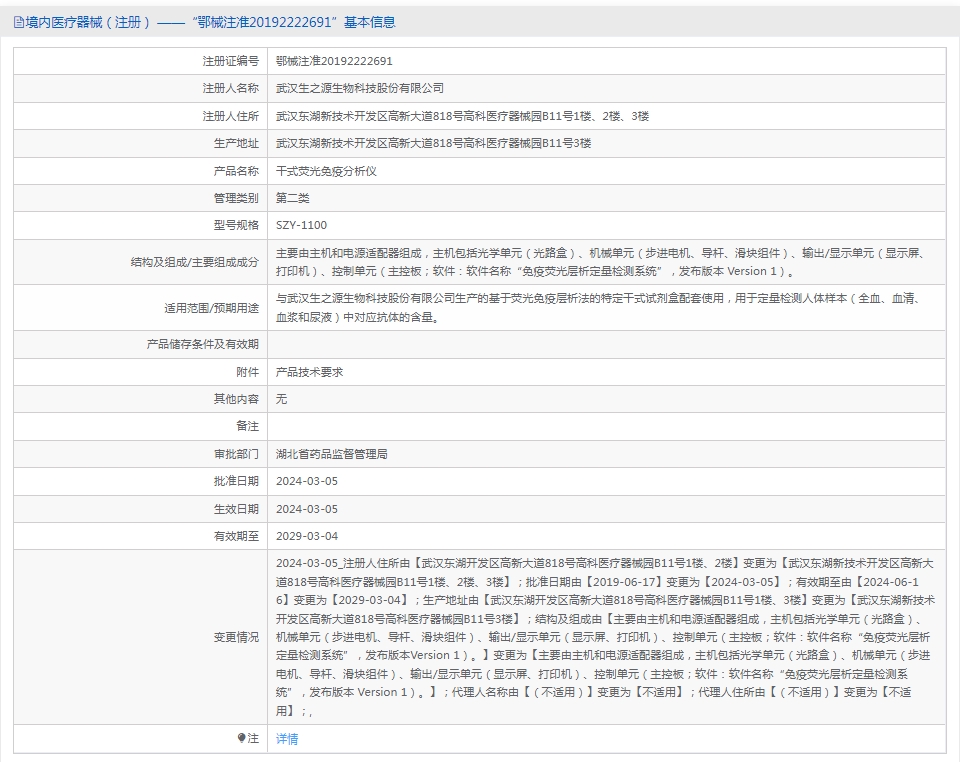
Task: Click the 适用范围/预期用途 row label
Action: tap(211, 308)
